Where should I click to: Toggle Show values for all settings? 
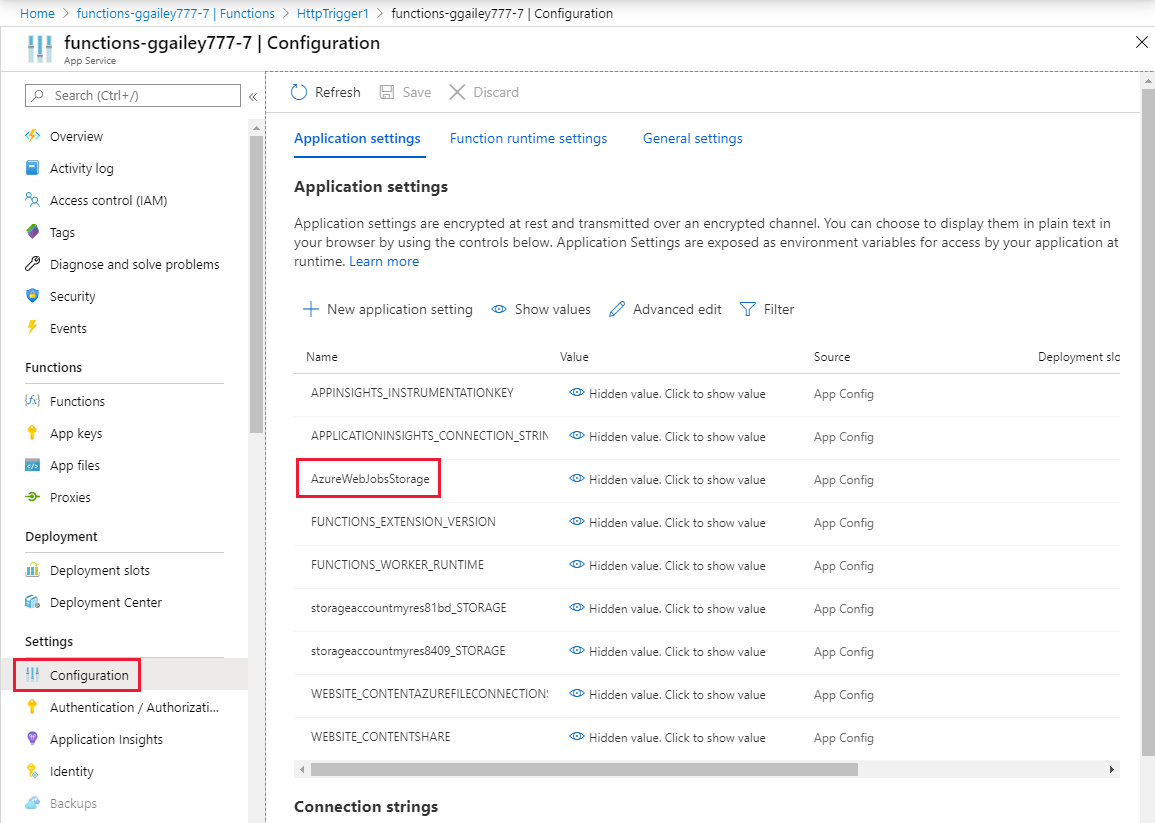click(x=541, y=309)
